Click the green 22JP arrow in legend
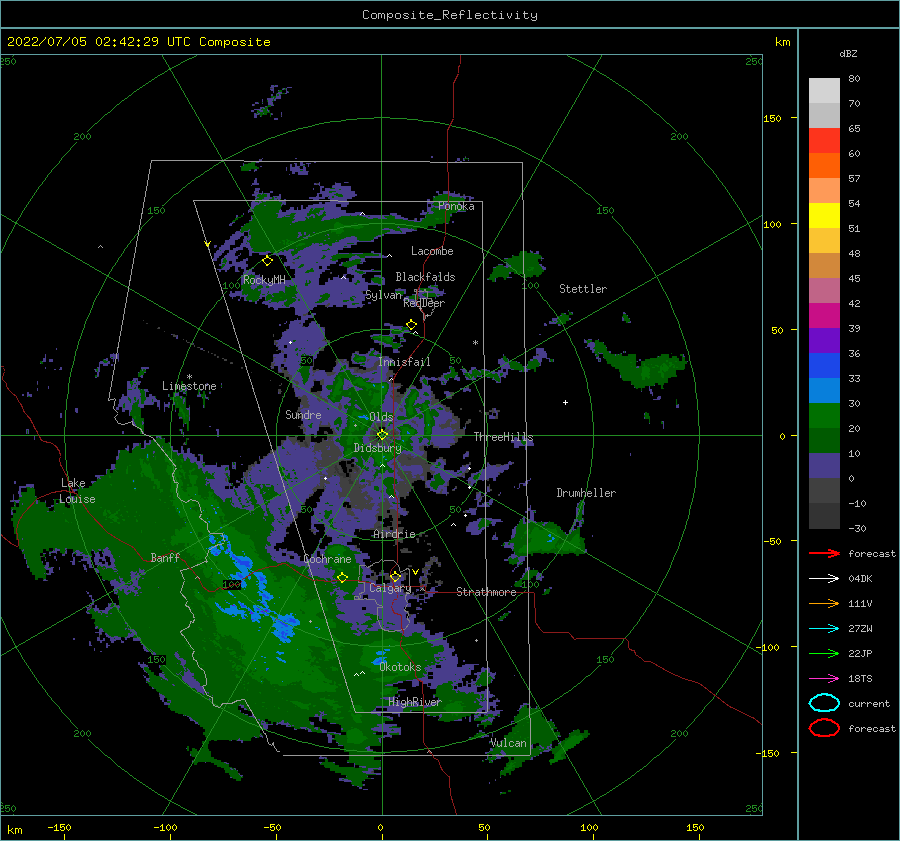The image size is (900, 841). (x=824, y=653)
